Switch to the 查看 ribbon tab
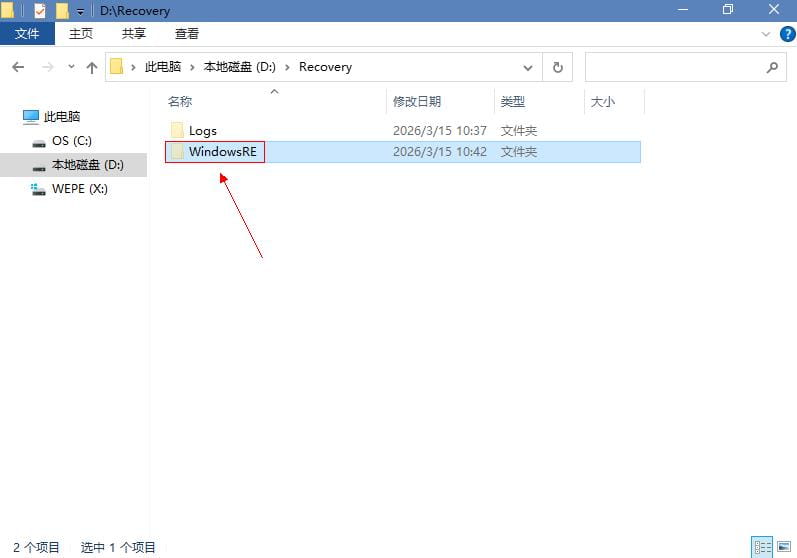Viewport: 797px width, 558px height. 187,34
